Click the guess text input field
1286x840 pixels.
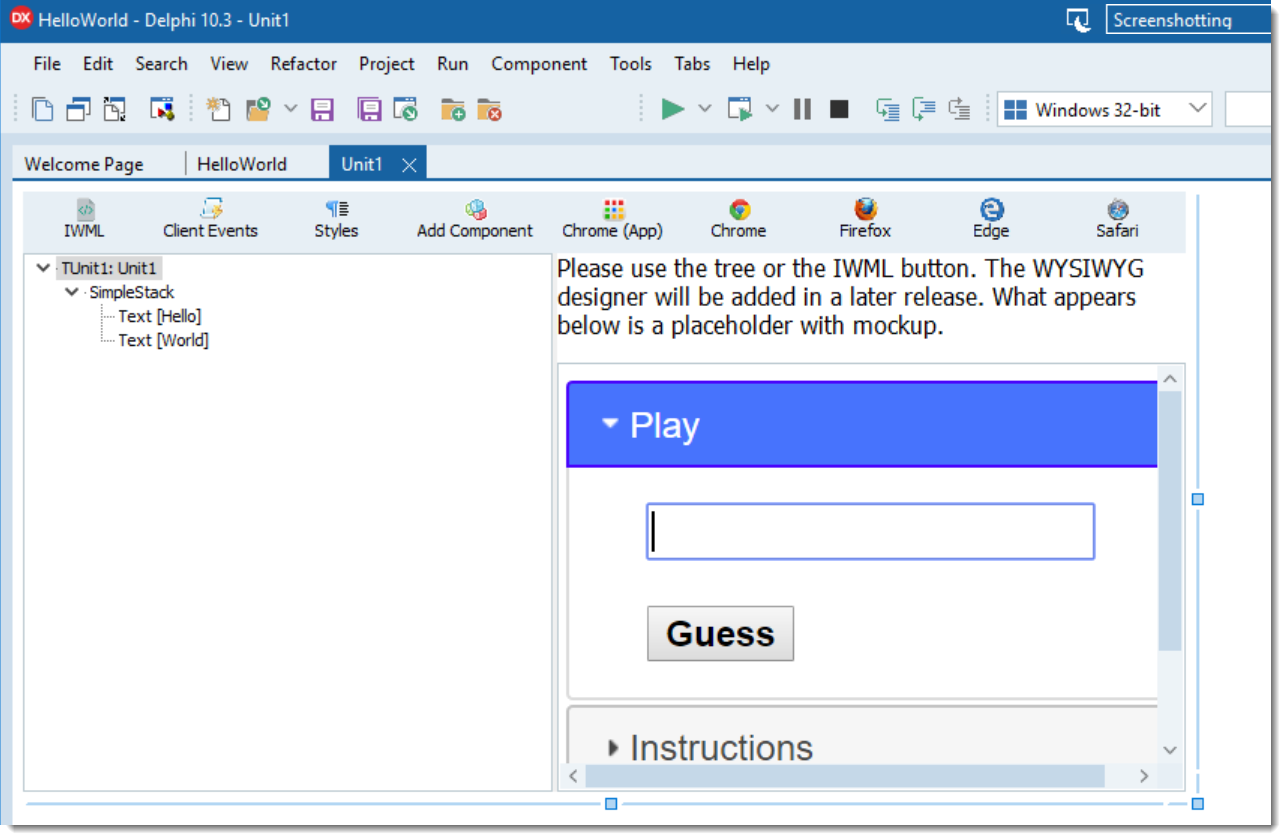870,531
